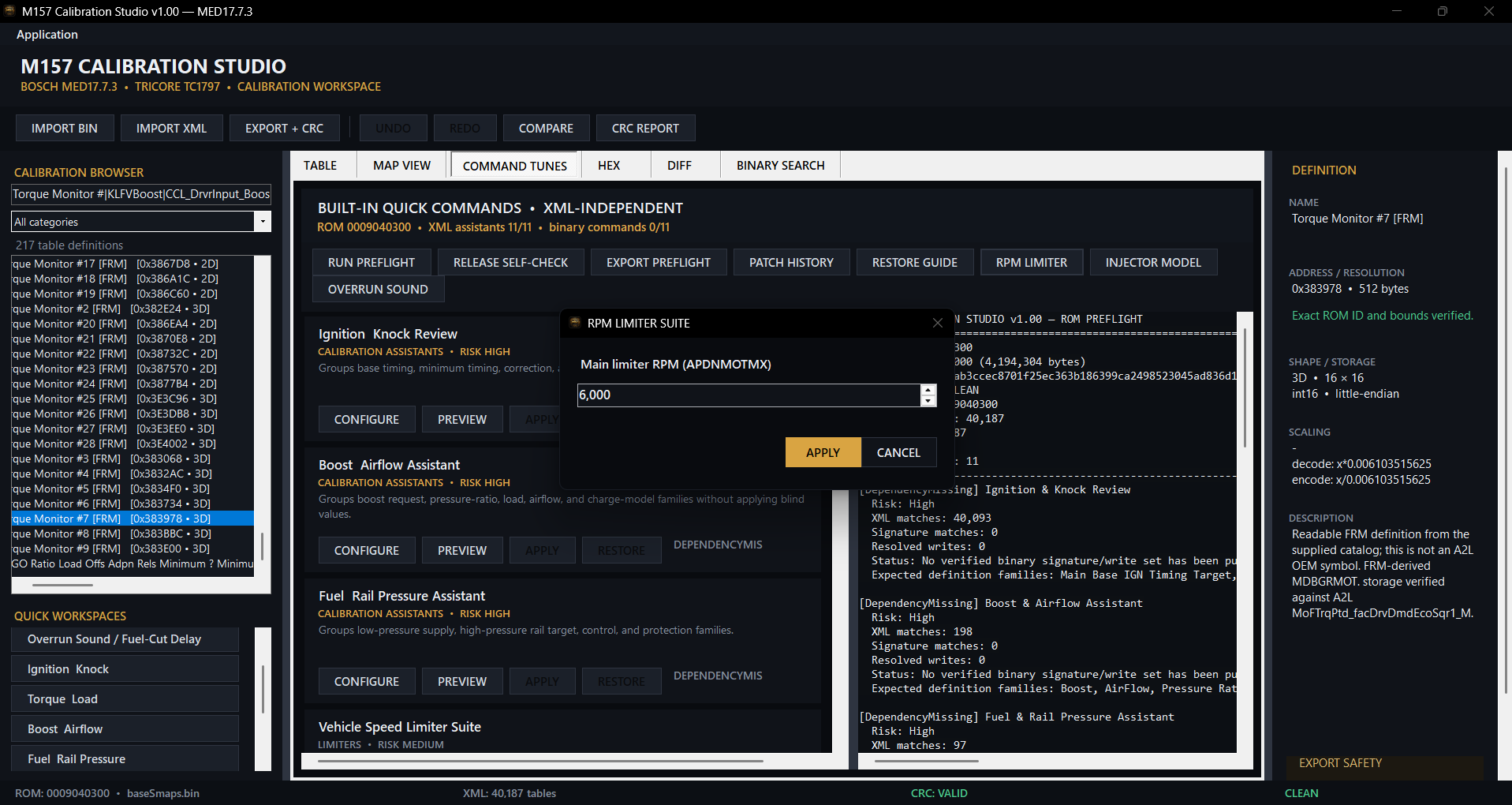Click EXPORT + CRC in the toolbar
The width and height of the screenshot is (1512, 805).
(x=284, y=128)
